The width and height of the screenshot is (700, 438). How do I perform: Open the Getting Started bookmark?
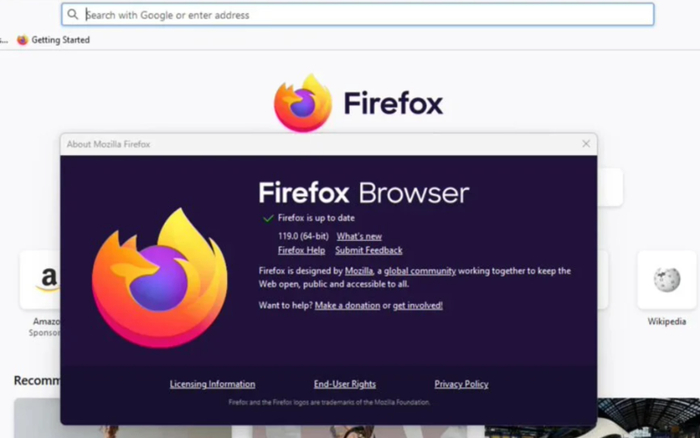[54, 40]
